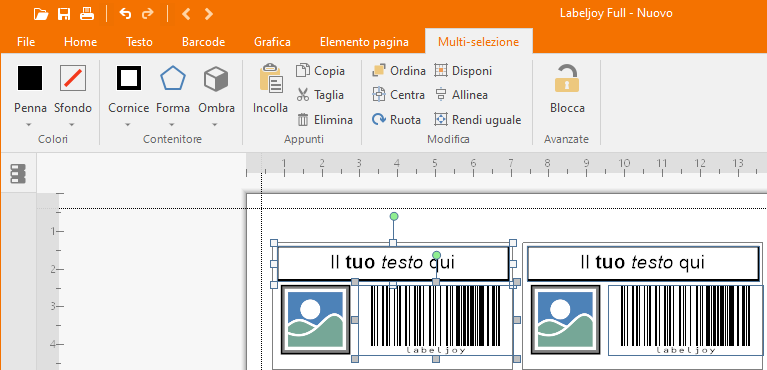Viewport: 767px width, 370px height.
Task: Save the label with the floppy disk icon
Action: pos(64,14)
